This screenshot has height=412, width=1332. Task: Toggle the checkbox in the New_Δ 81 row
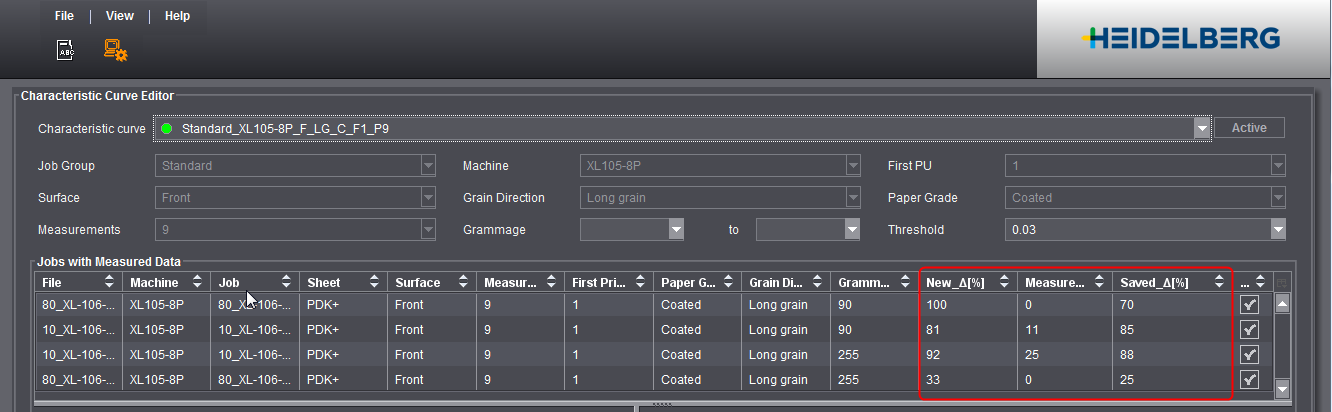pos(1249,330)
